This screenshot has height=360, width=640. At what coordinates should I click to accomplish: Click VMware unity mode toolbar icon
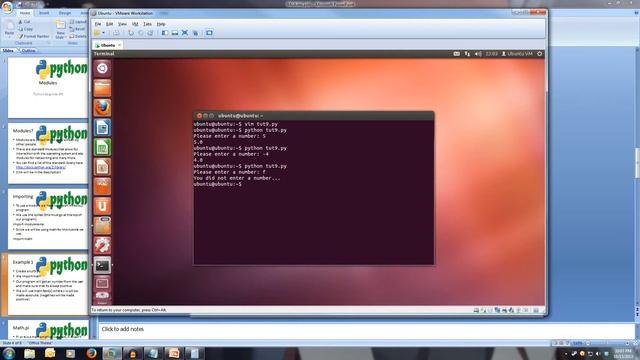(195, 33)
